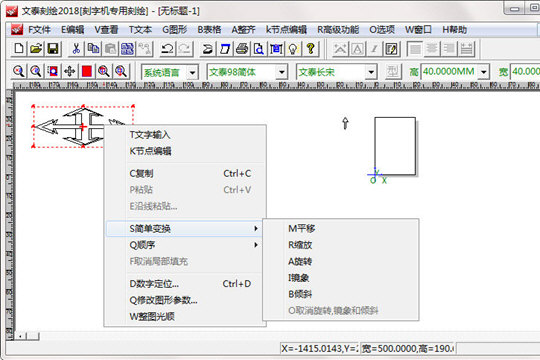This screenshot has width=540, height=360.
Task: Open the 文泰98简体 font dropdown
Action: pos(282,72)
